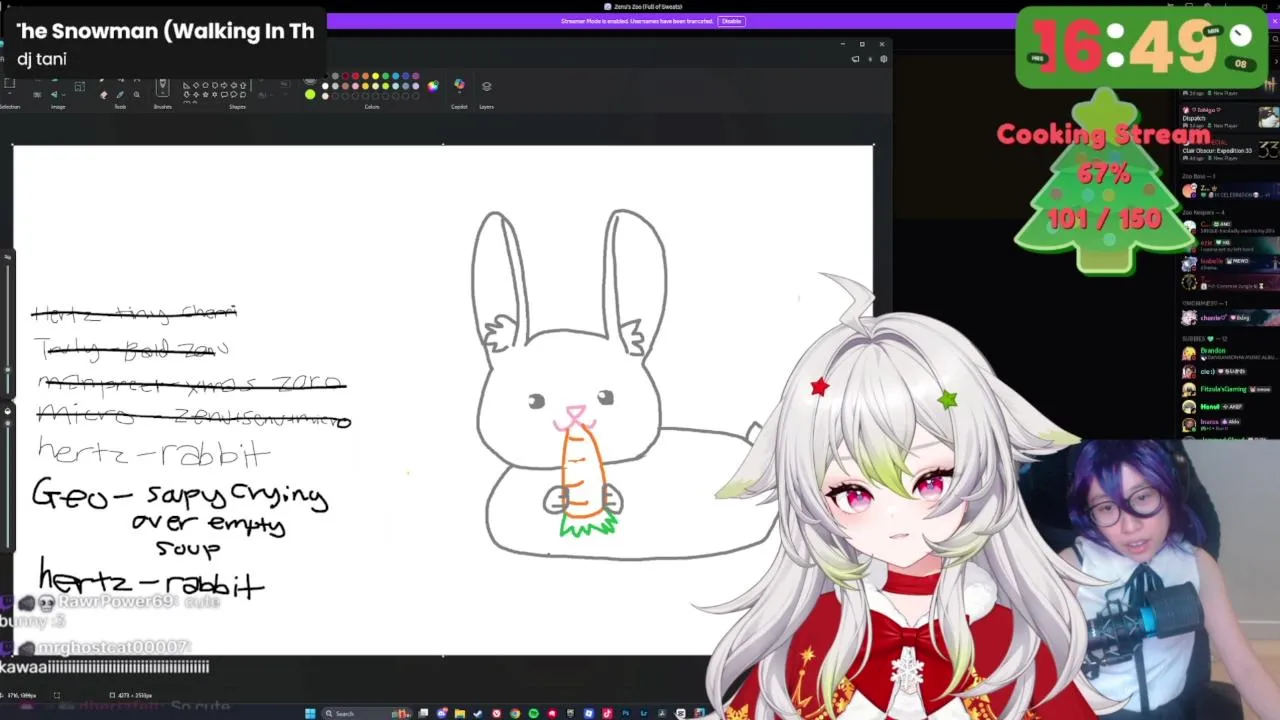Select member Isabelle in Discord list
The image size is (1280, 720).
point(1228,263)
